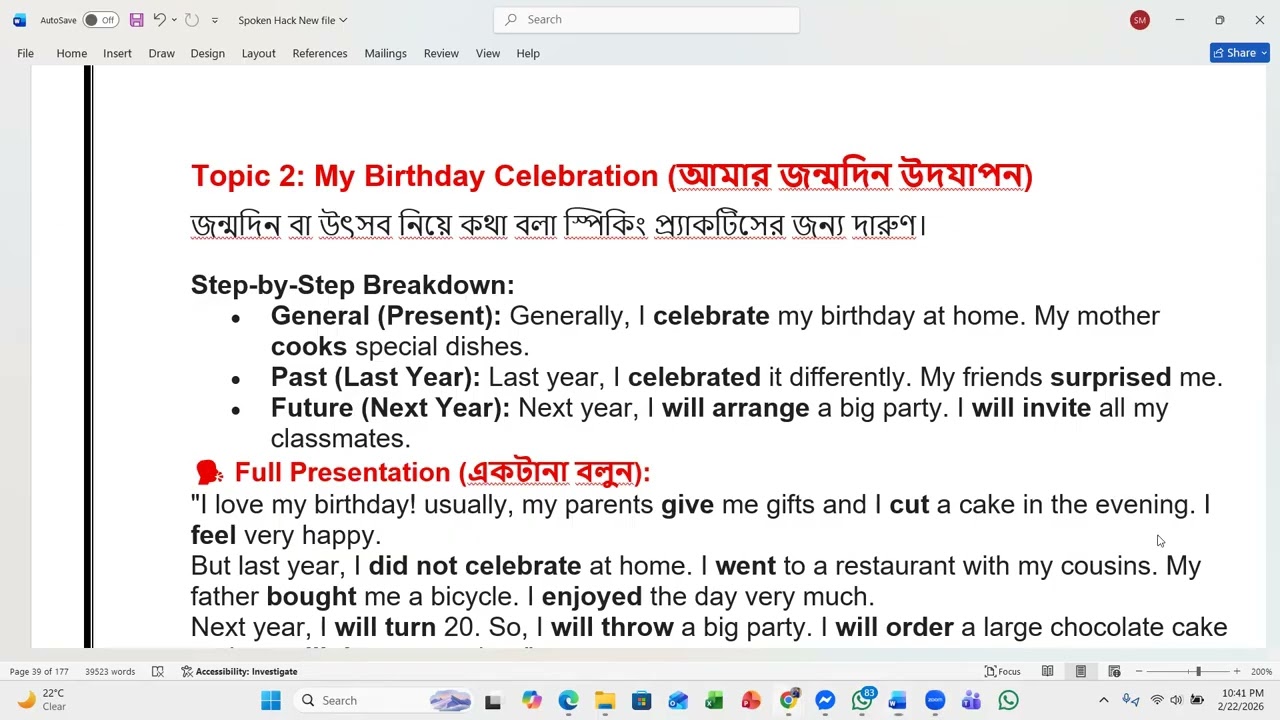
Task: Open Zoom from the taskbar
Action: point(935,701)
